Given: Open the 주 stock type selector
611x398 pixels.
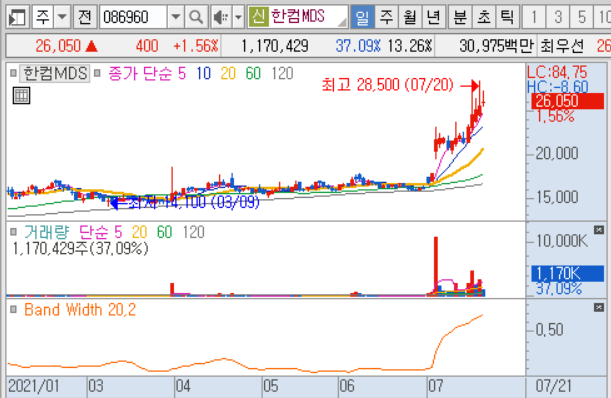Looking at the screenshot, I should tap(43, 17).
